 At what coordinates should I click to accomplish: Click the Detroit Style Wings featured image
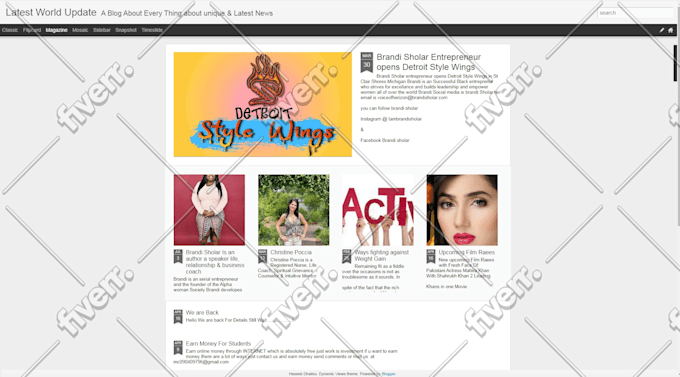pos(263,105)
